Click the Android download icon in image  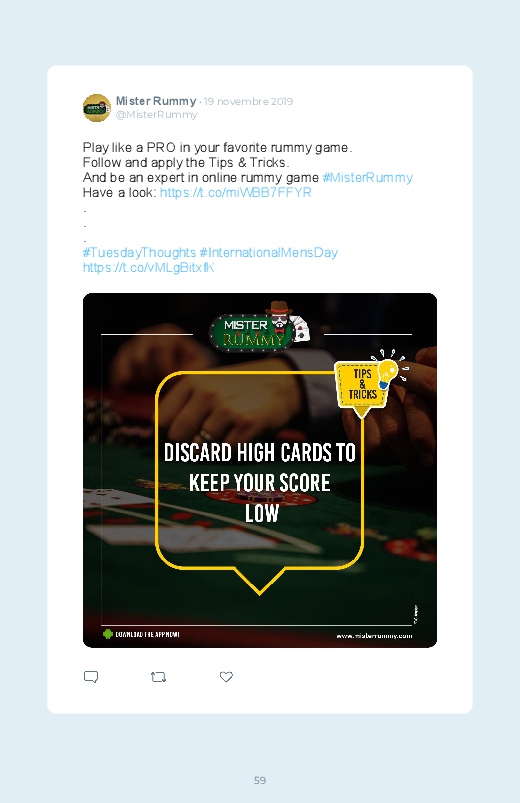point(108,634)
